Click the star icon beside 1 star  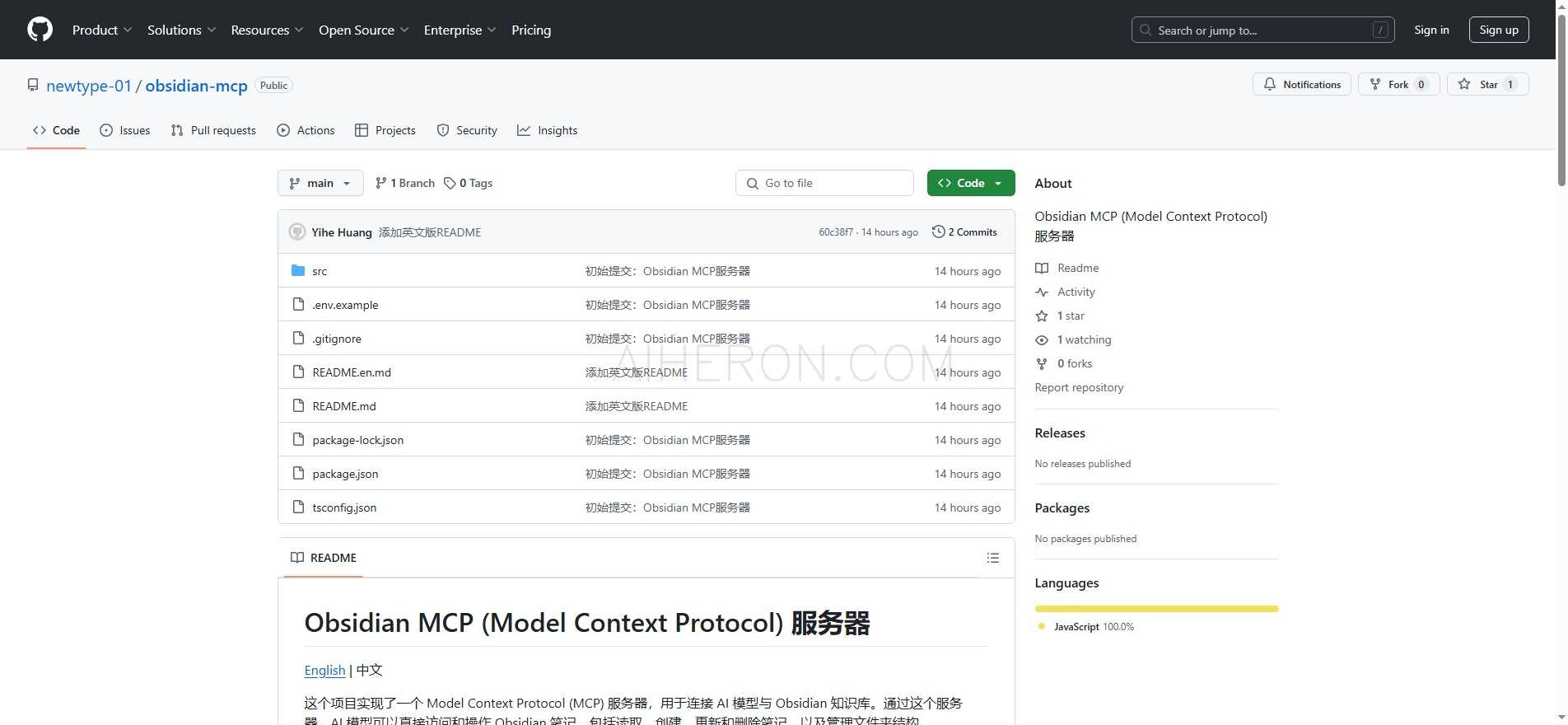click(x=1042, y=316)
